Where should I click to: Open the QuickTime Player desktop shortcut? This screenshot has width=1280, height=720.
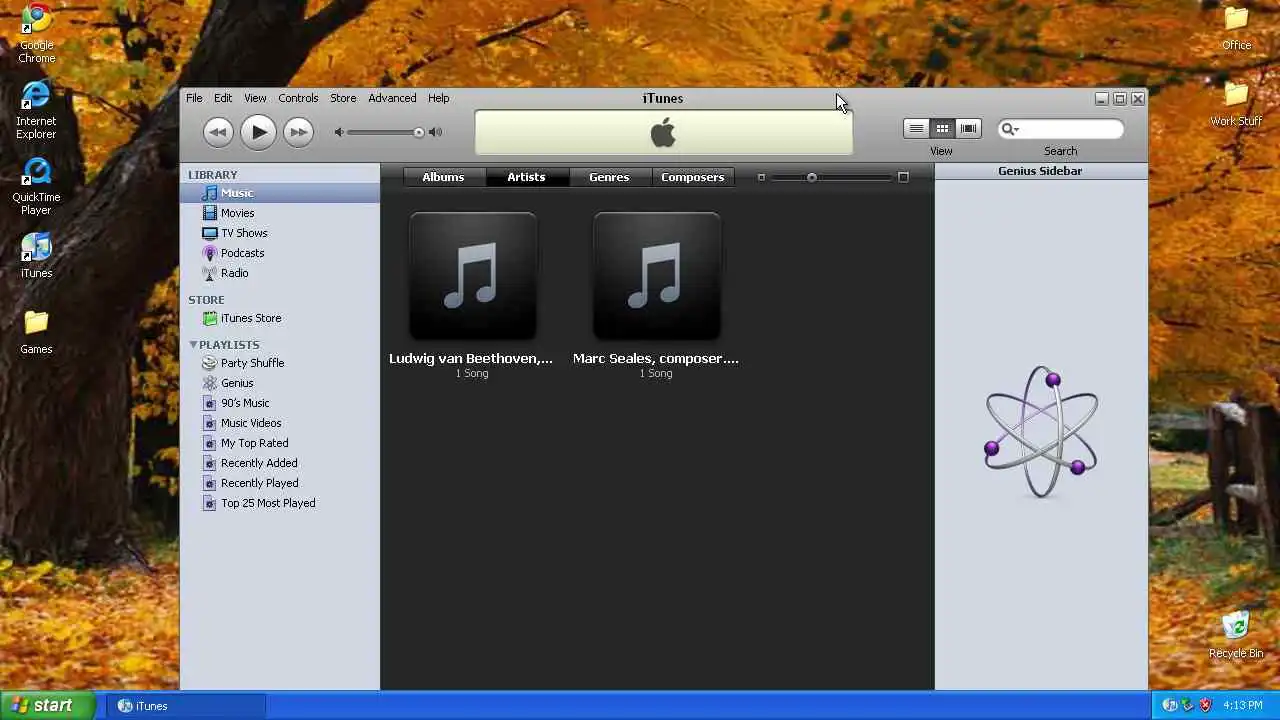(x=36, y=186)
